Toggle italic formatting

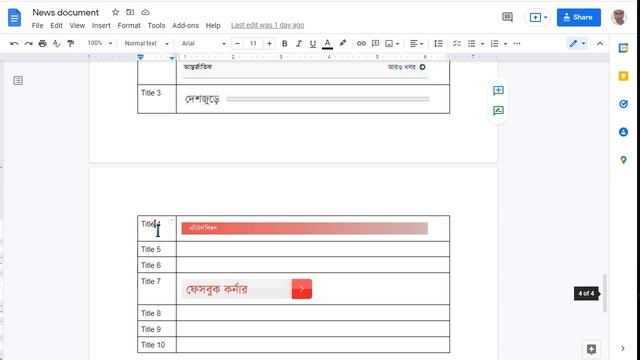298,43
